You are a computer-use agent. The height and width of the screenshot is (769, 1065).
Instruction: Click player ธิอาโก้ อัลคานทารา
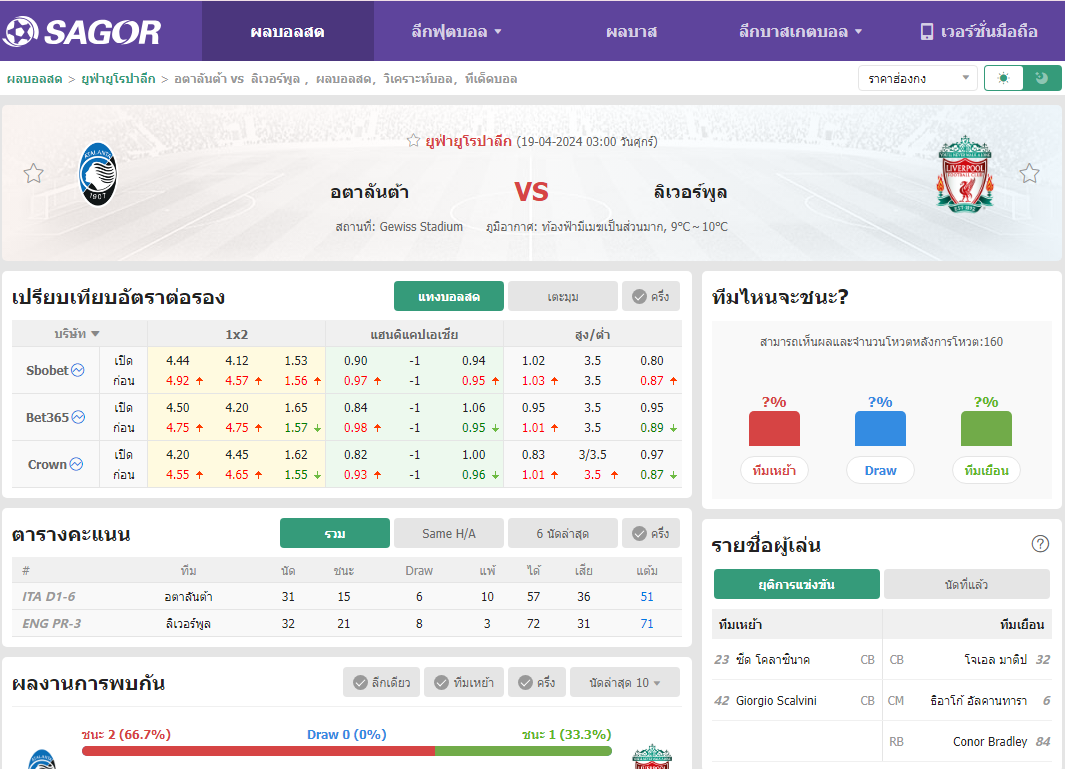pyautogui.click(x=978, y=700)
